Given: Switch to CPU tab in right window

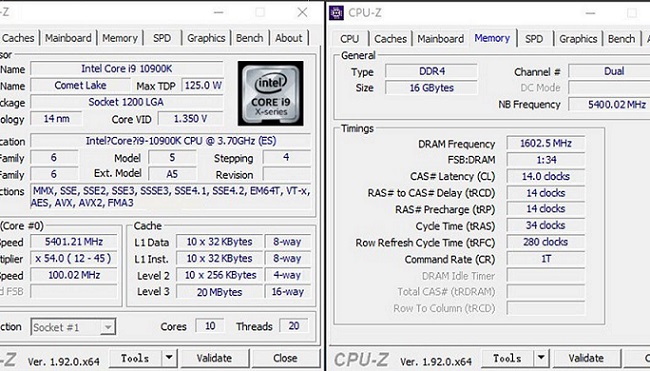Looking at the screenshot, I should click(x=349, y=39).
